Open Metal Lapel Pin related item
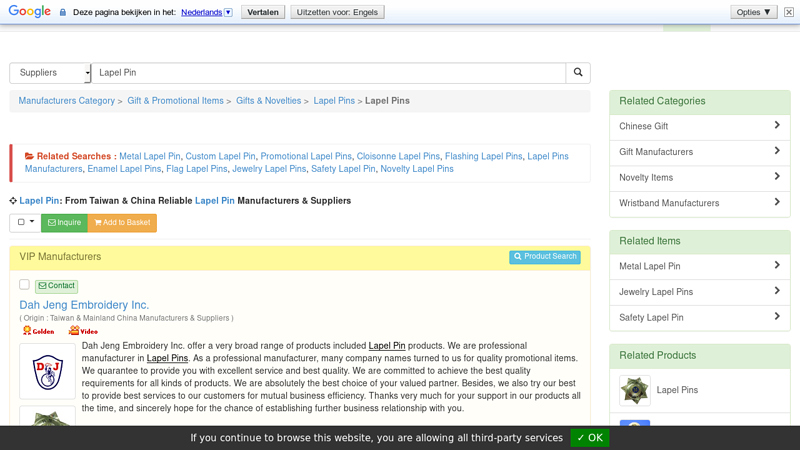800x450 pixels. [699, 266]
